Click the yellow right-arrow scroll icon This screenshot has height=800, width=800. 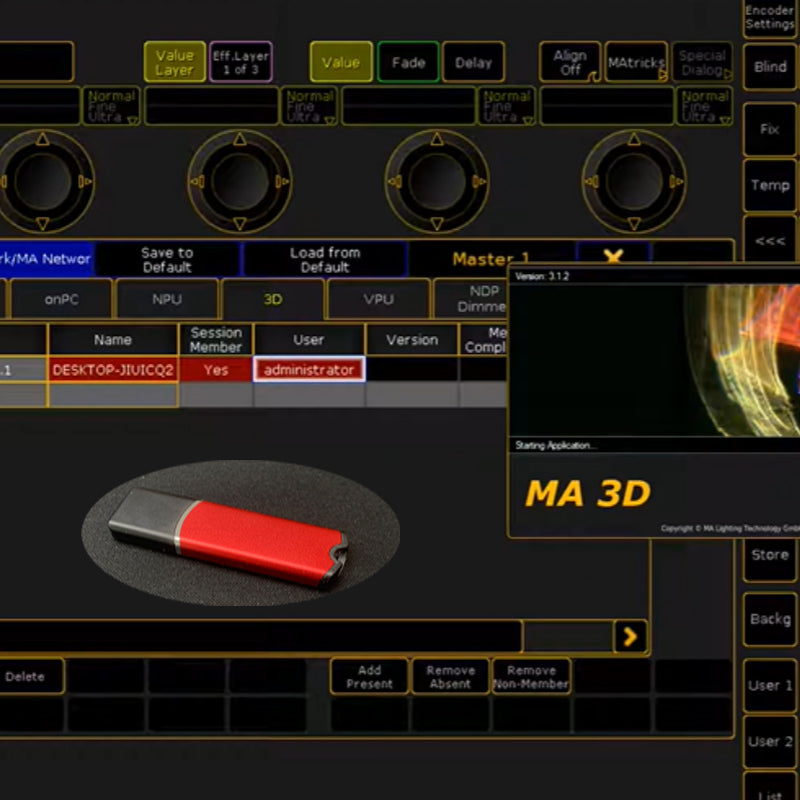click(x=630, y=636)
